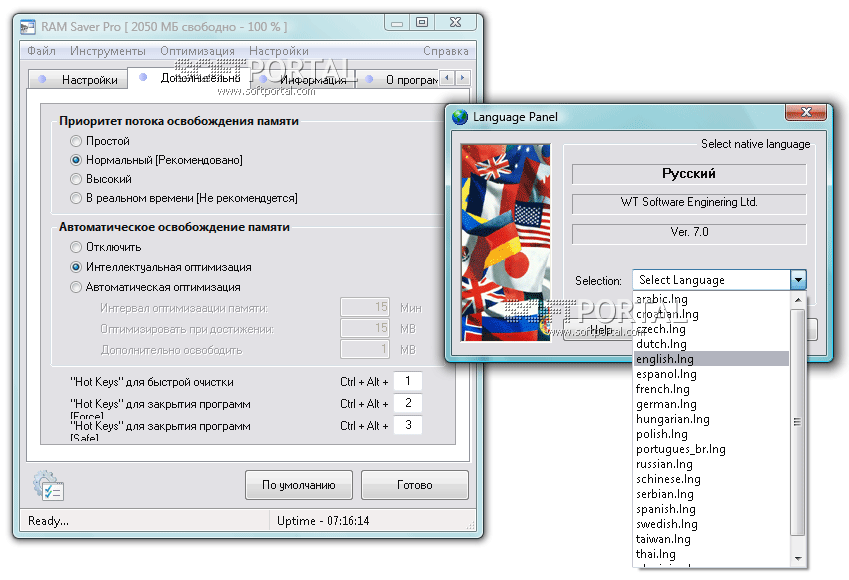849x580 pixels.
Task: Select Автоматическая оптимизация radio button
Action: click(x=76, y=288)
